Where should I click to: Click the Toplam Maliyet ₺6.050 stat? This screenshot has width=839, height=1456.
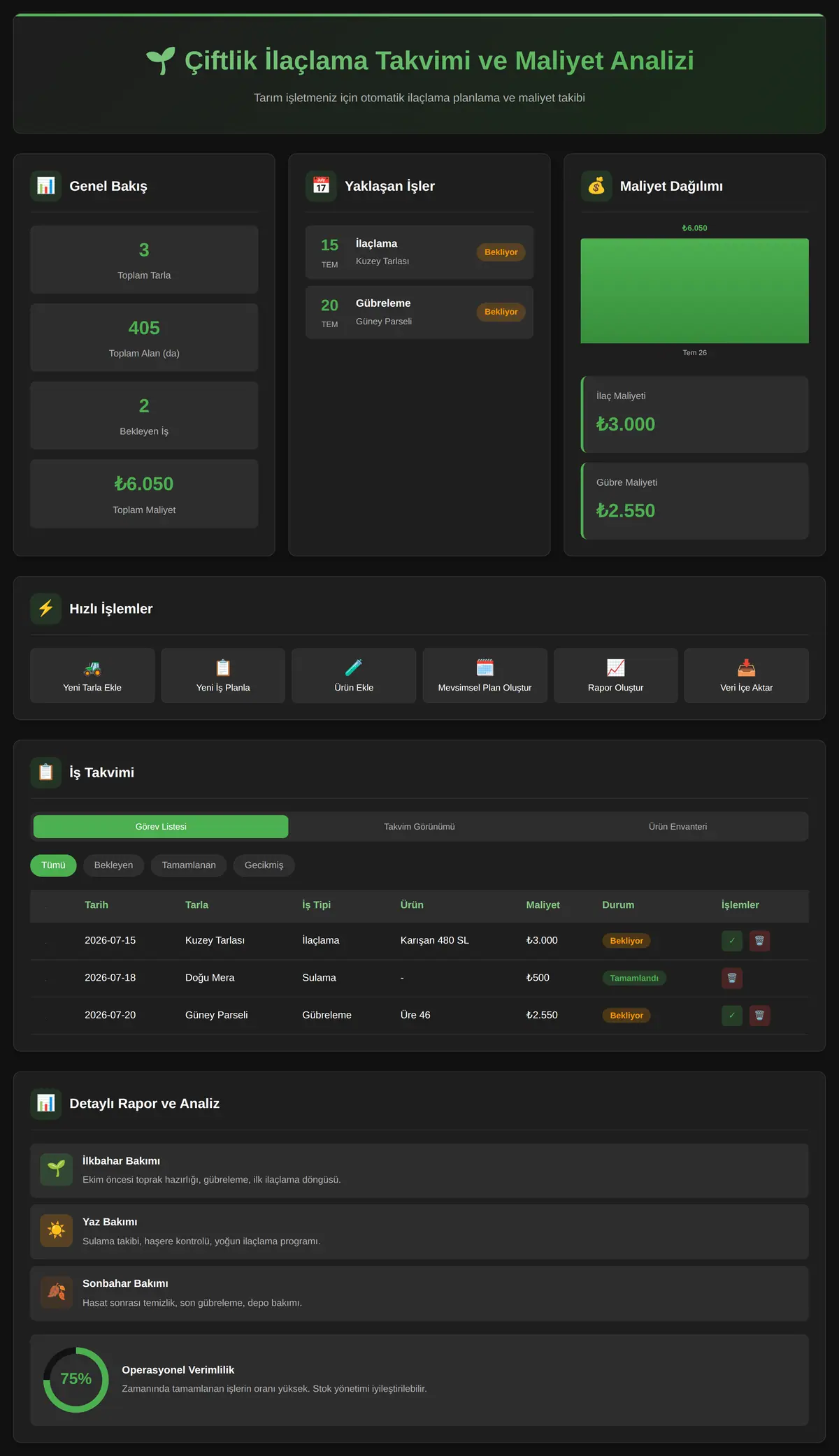point(144,493)
